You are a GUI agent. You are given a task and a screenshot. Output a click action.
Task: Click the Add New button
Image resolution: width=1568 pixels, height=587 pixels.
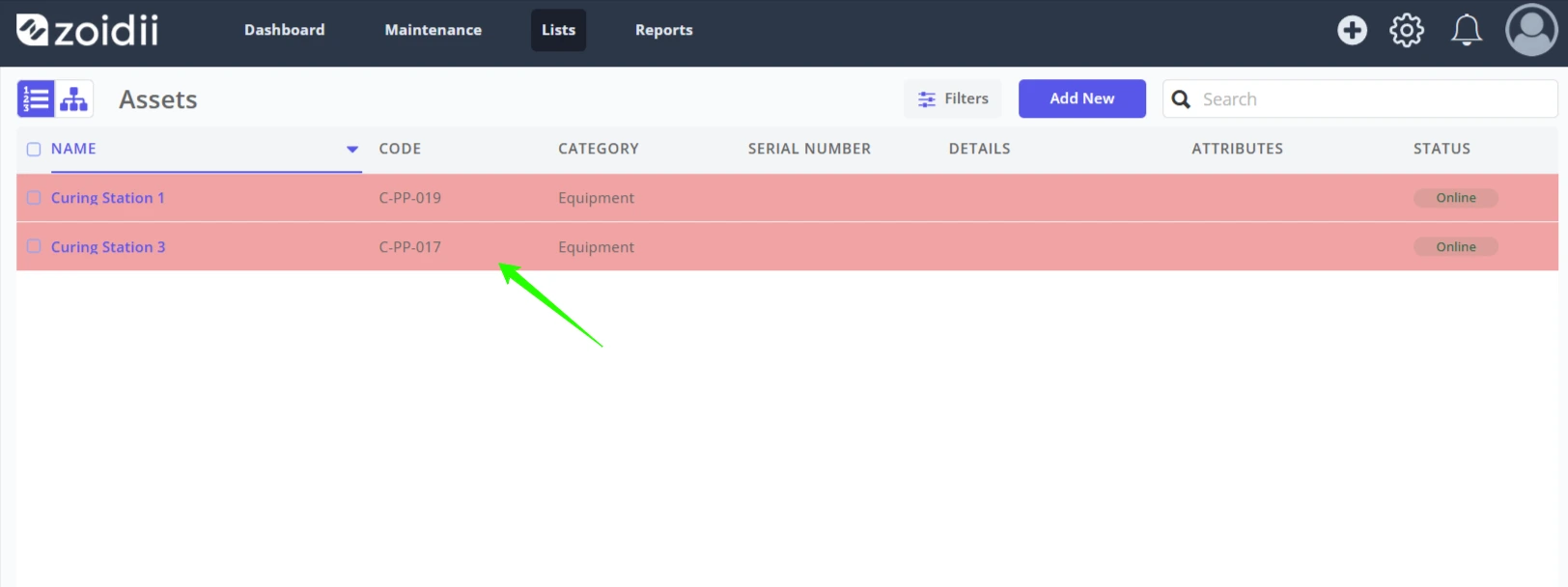pyautogui.click(x=1082, y=98)
